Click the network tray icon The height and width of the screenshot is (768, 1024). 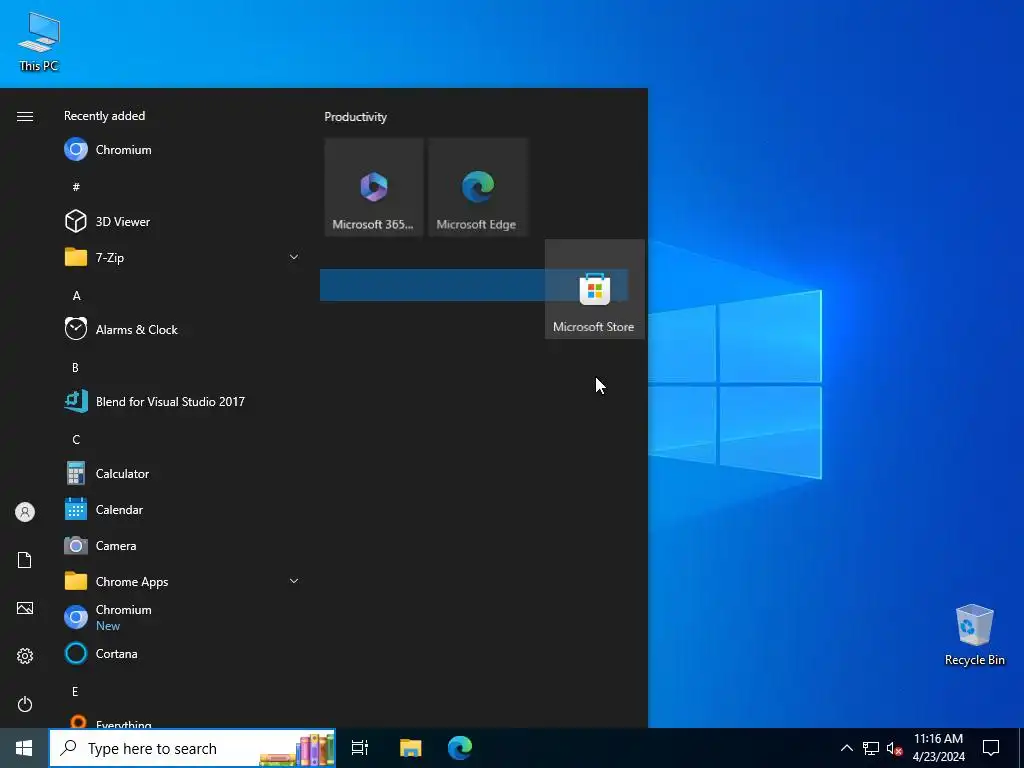point(871,748)
